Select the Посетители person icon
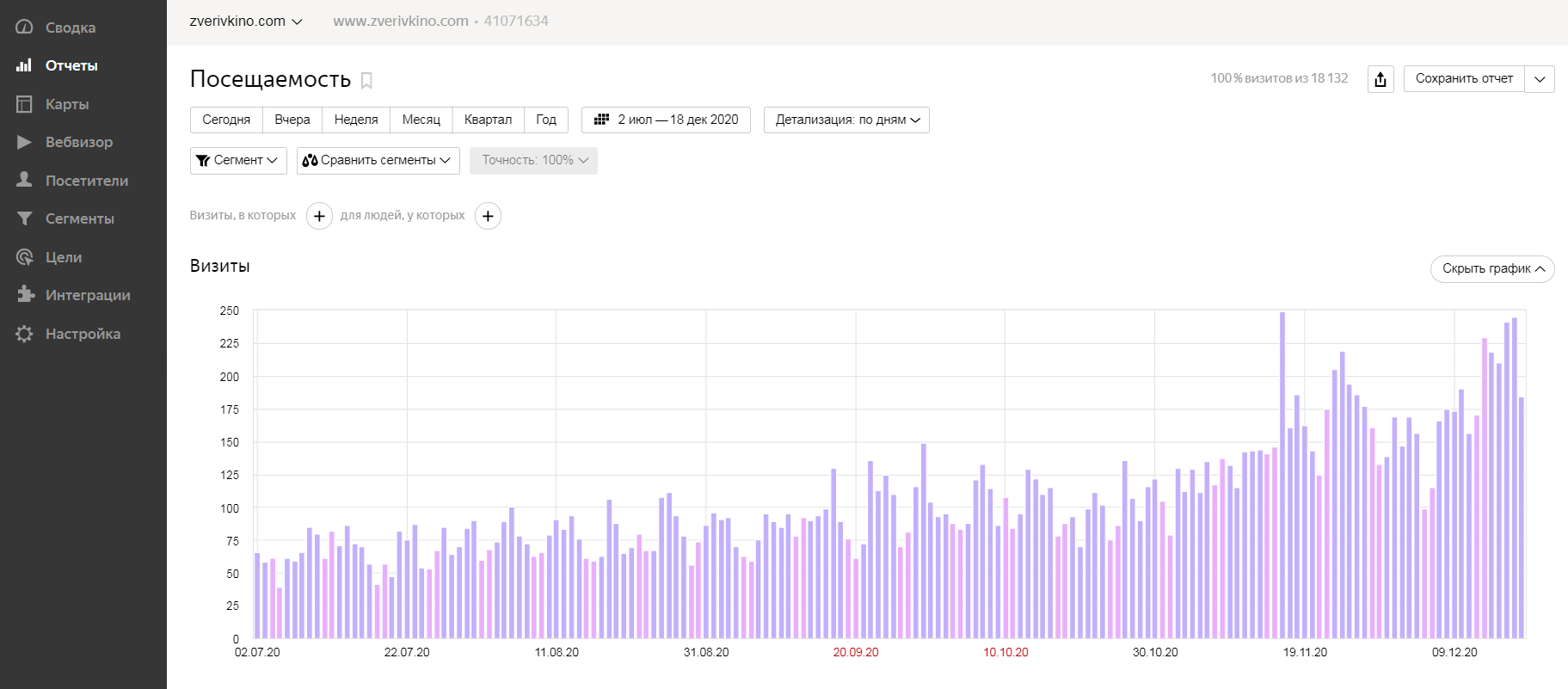 point(24,180)
